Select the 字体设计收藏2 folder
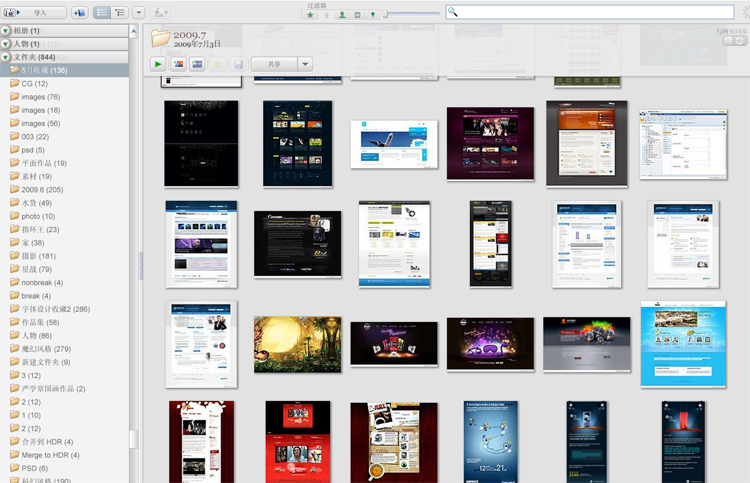The image size is (750, 483). click(x=55, y=309)
